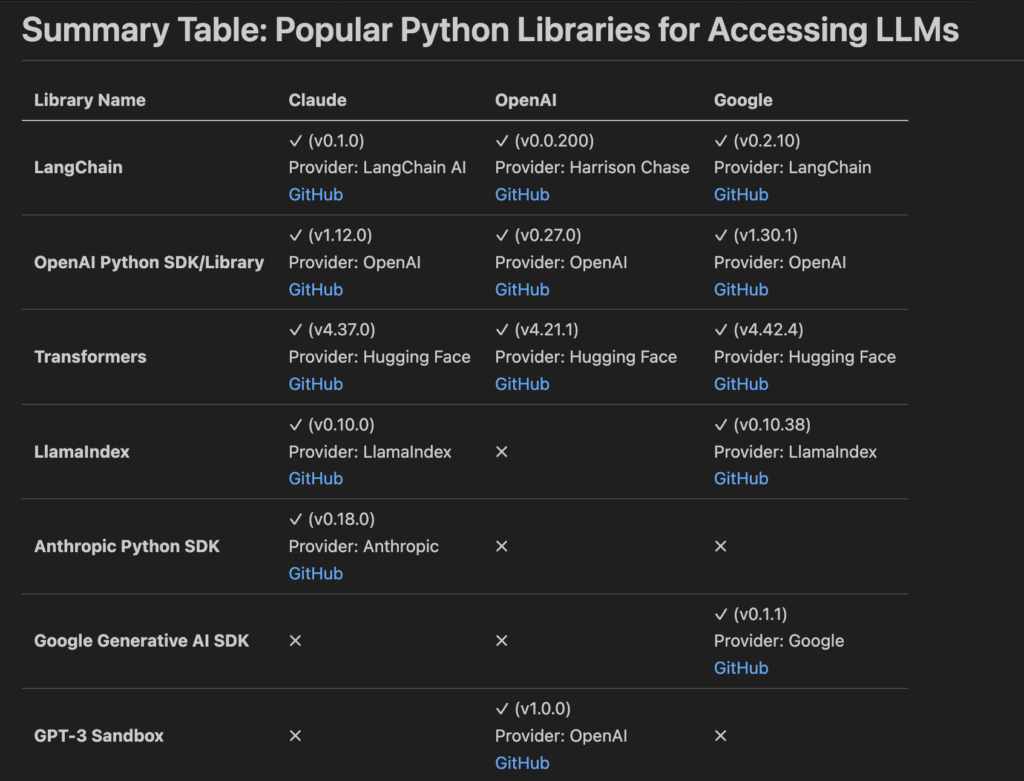
Task: Click the version text '(v0.1.0)'
Action: (x=336, y=140)
